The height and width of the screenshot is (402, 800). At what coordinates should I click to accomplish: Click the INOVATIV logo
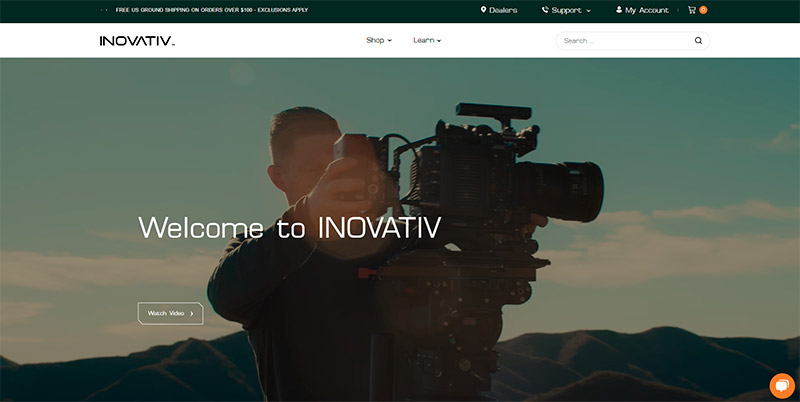coord(137,41)
